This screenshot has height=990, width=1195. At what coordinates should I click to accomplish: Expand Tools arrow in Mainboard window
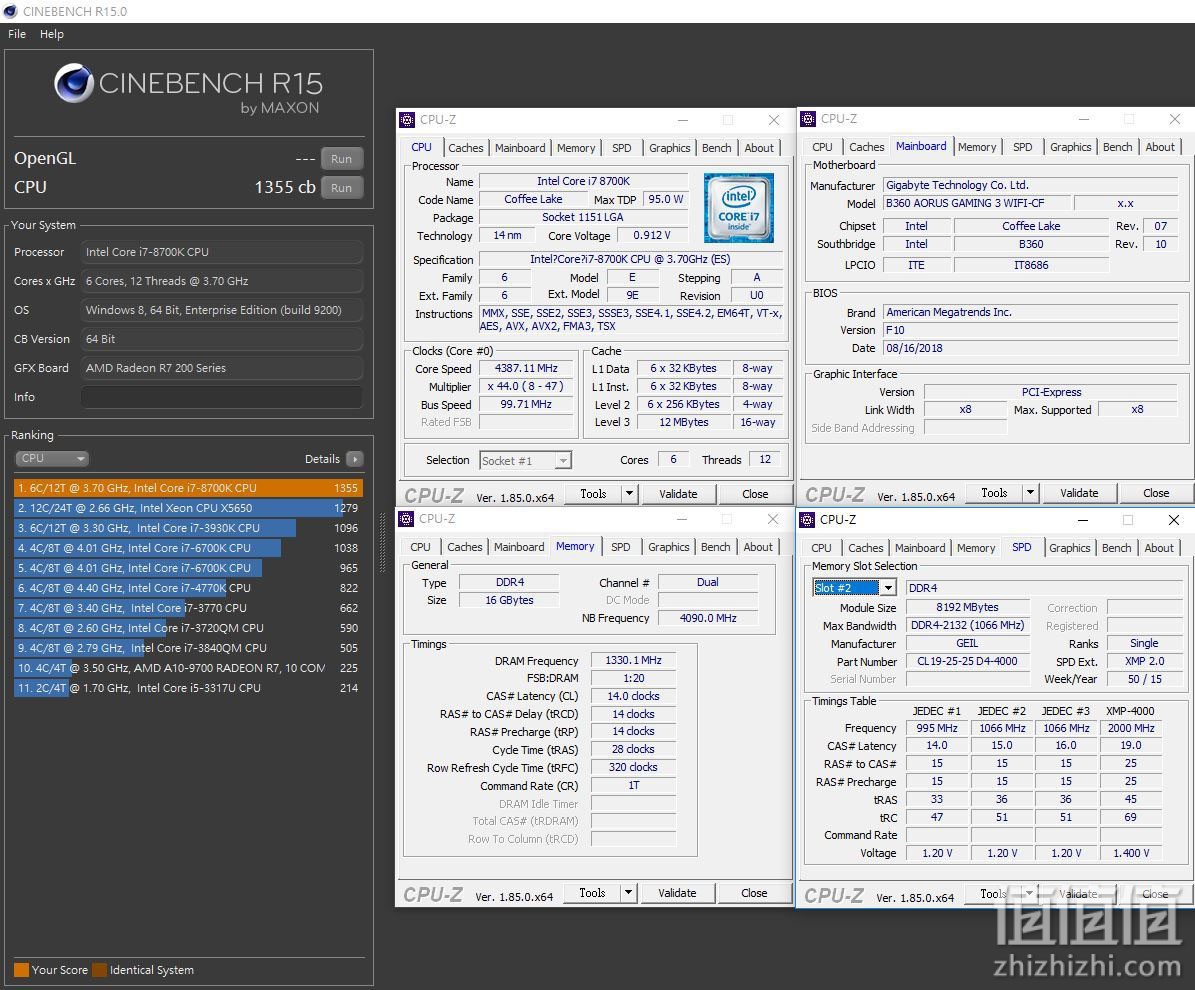pyautogui.click(x=1030, y=493)
